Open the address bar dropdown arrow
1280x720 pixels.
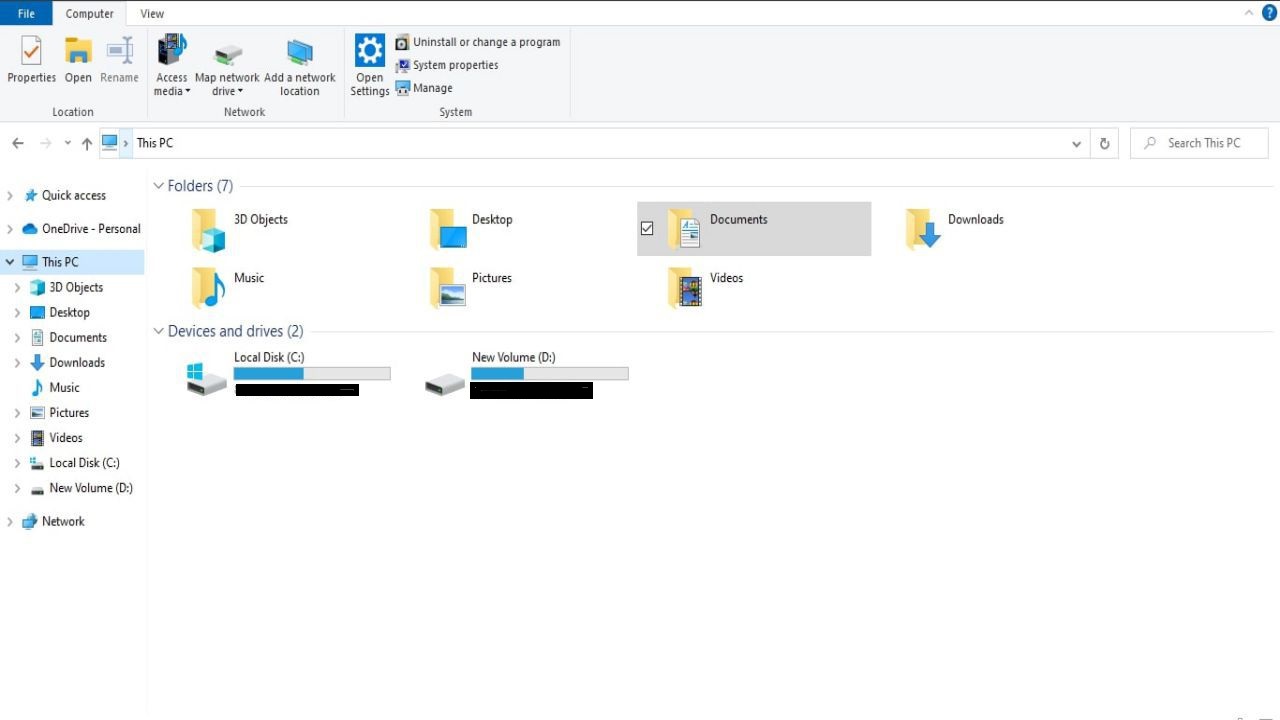point(1076,143)
